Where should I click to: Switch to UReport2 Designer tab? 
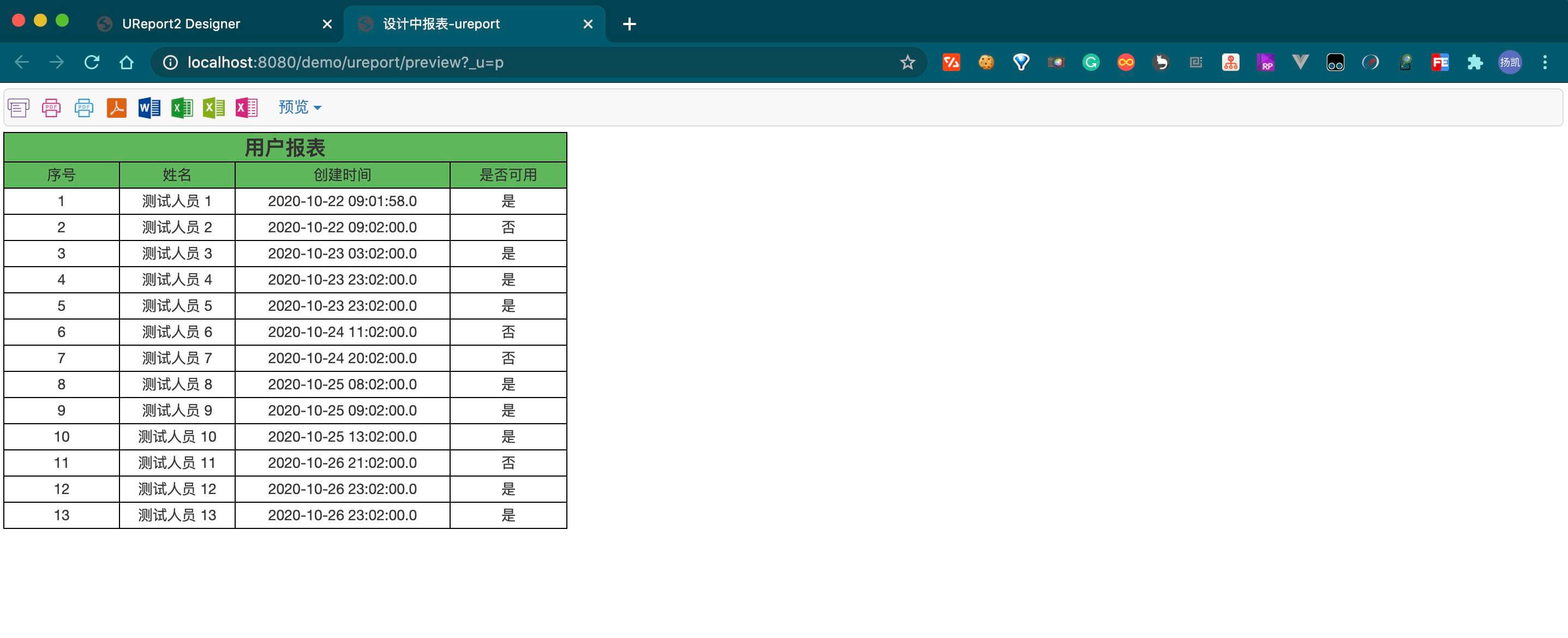[181, 23]
